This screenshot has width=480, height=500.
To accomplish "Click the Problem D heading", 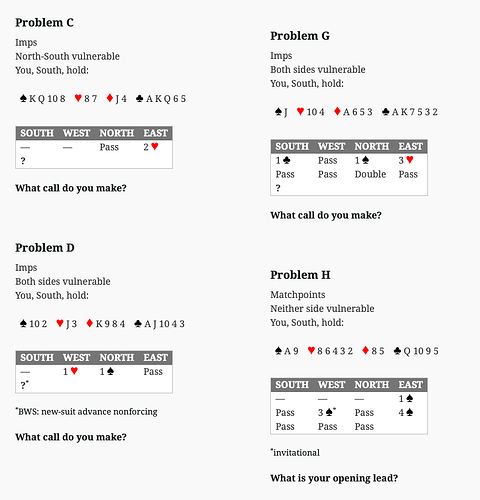I will [x=45, y=248].
